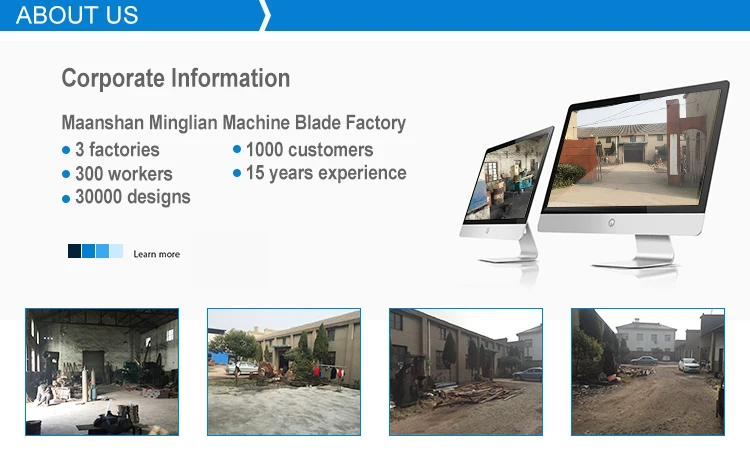The width and height of the screenshot is (750, 474).
Task: Click the '1000 customers' bullet text
Action: point(309,150)
